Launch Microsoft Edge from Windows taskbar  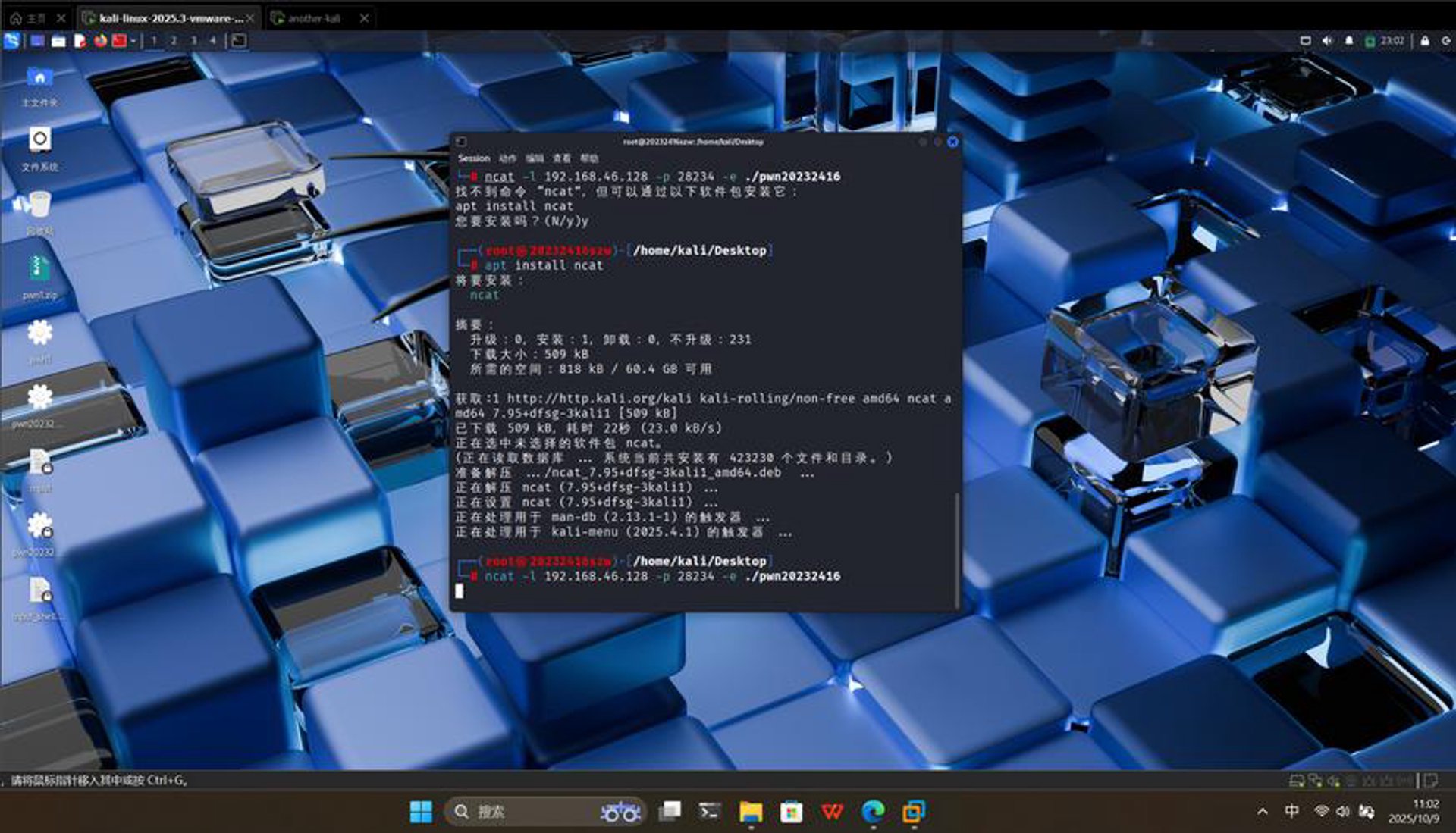[874, 812]
